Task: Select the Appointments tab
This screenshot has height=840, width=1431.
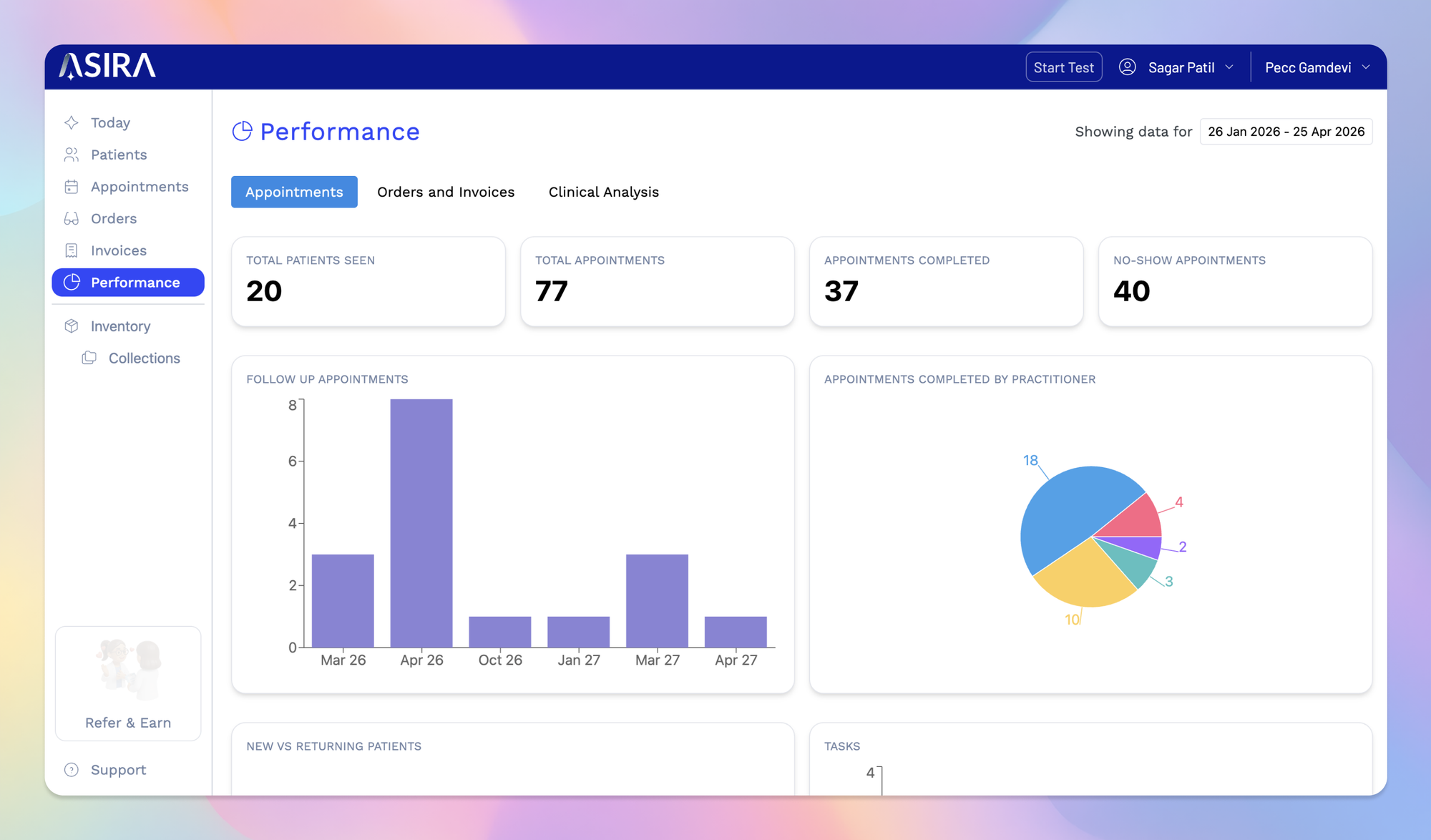Action: 294,192
